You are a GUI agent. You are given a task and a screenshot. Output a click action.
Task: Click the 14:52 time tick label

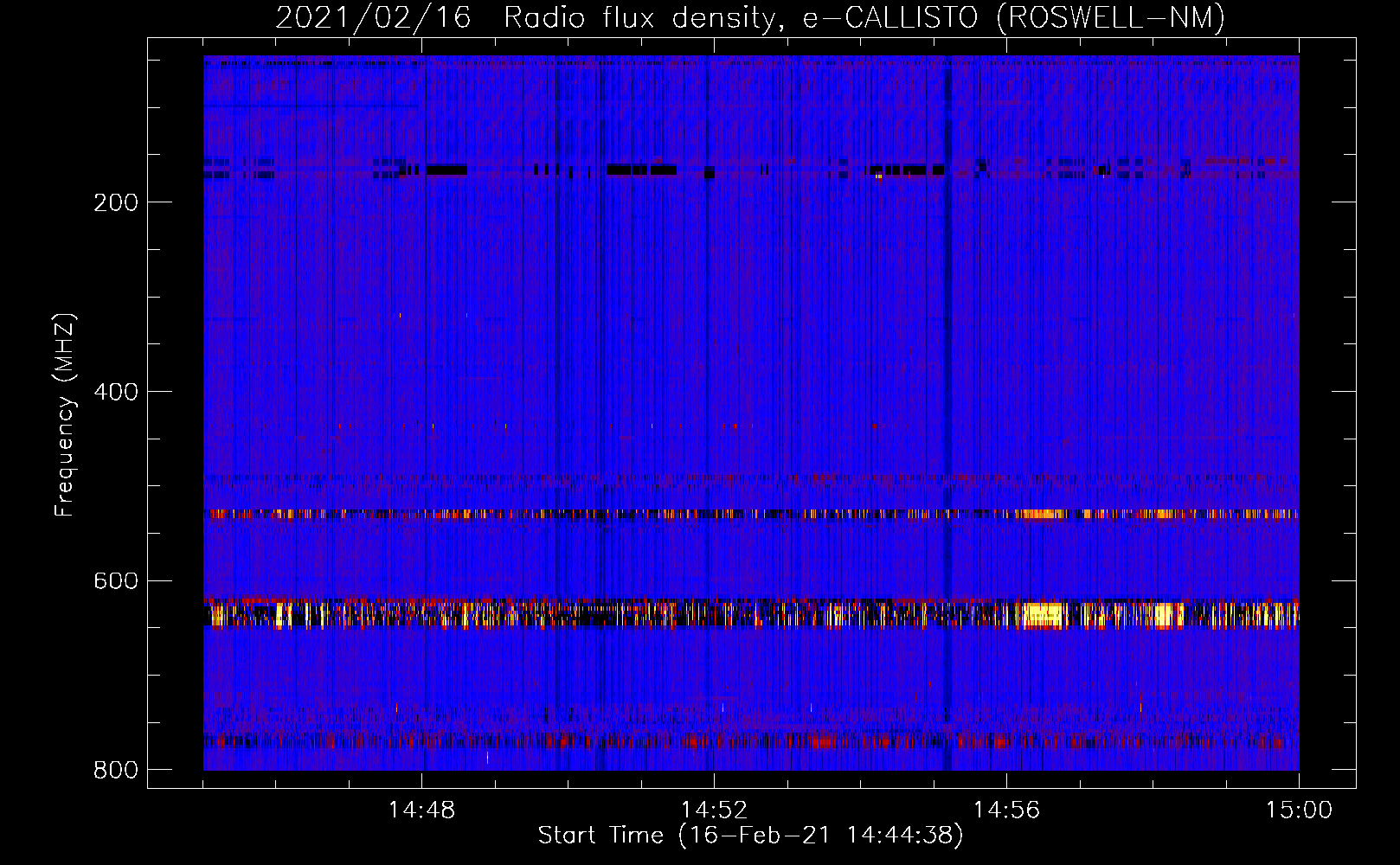[x=714, y=811]
